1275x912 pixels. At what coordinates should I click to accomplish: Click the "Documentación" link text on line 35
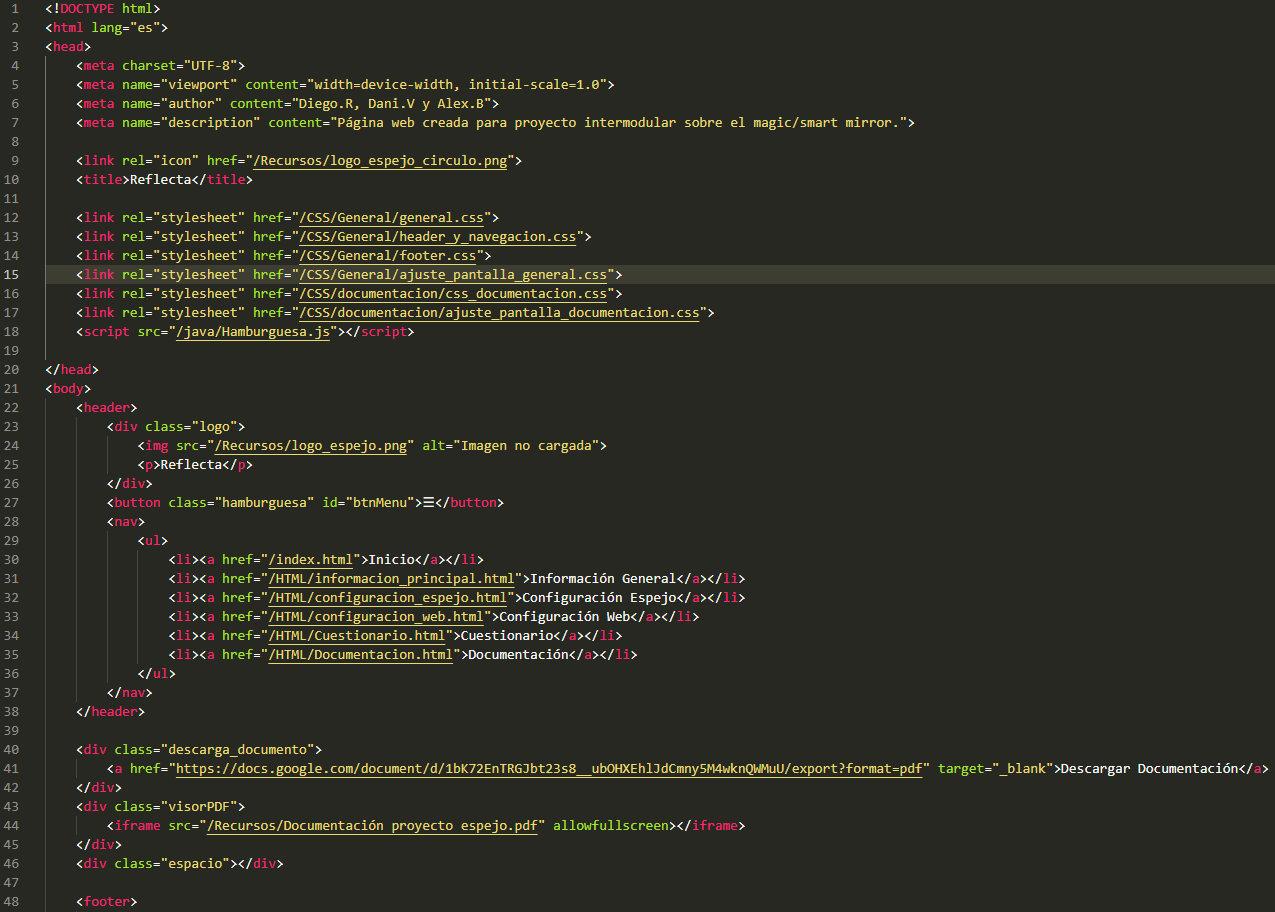click(518, 654)
